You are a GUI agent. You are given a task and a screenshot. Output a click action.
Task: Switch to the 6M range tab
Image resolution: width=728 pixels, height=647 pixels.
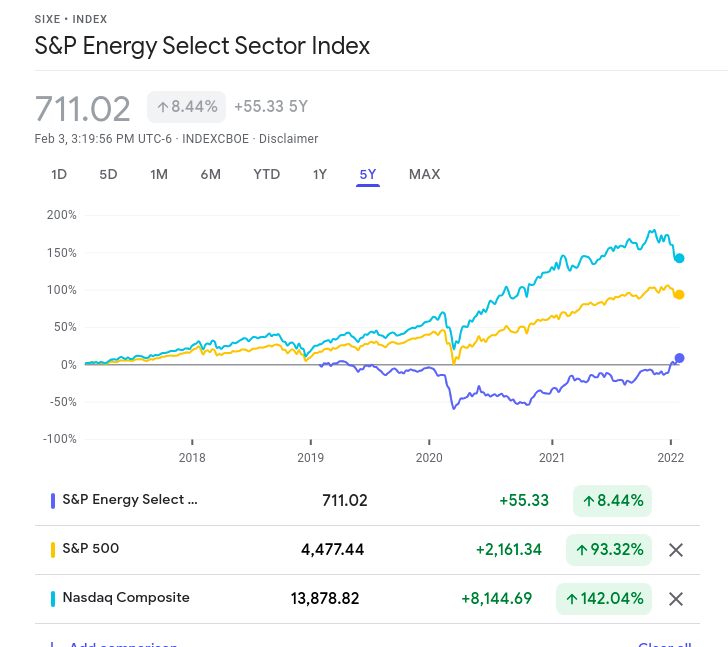pyautogui.click(x=210, y=174)
